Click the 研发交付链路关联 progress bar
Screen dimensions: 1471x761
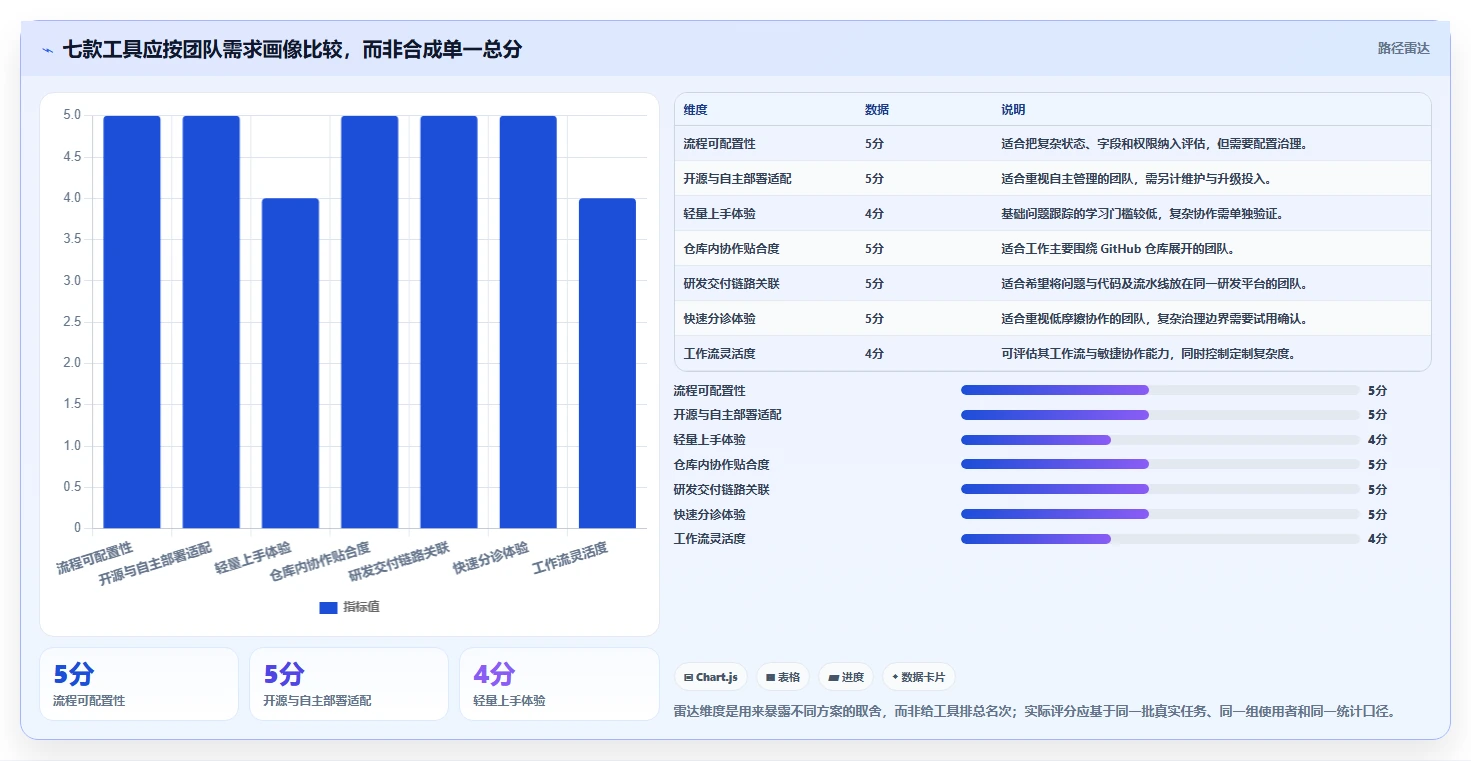tap(1160, 489)
